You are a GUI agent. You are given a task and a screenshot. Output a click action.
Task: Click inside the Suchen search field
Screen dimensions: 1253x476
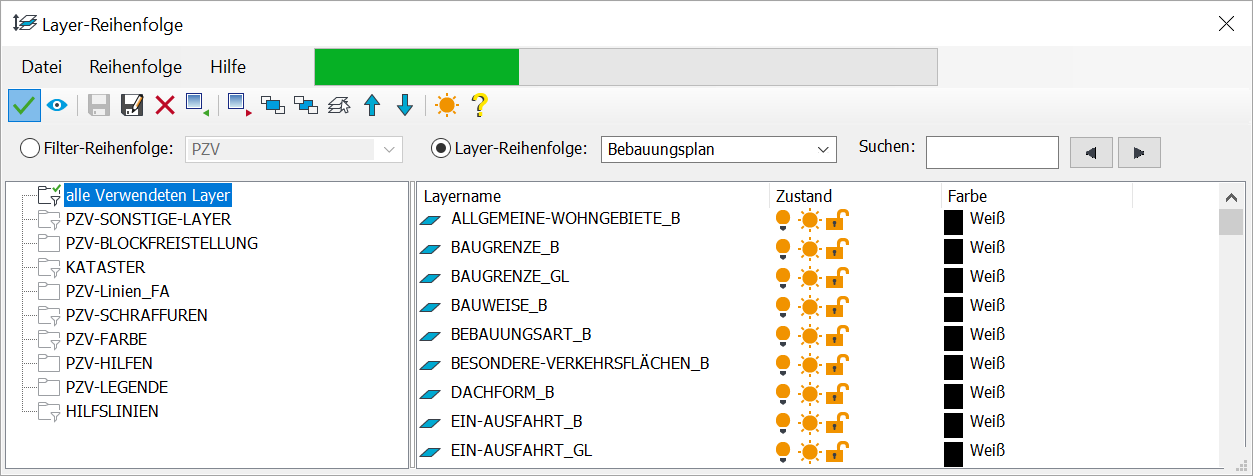click(991, 153)
